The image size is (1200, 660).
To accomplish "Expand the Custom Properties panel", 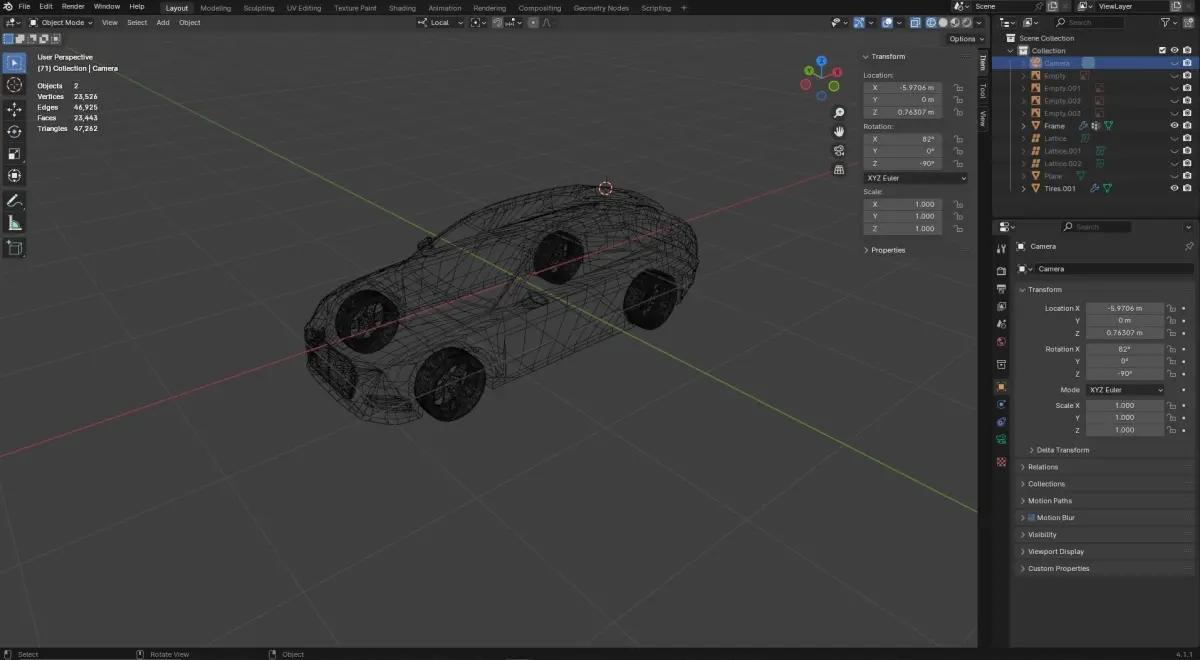I will coord(1058,569).
